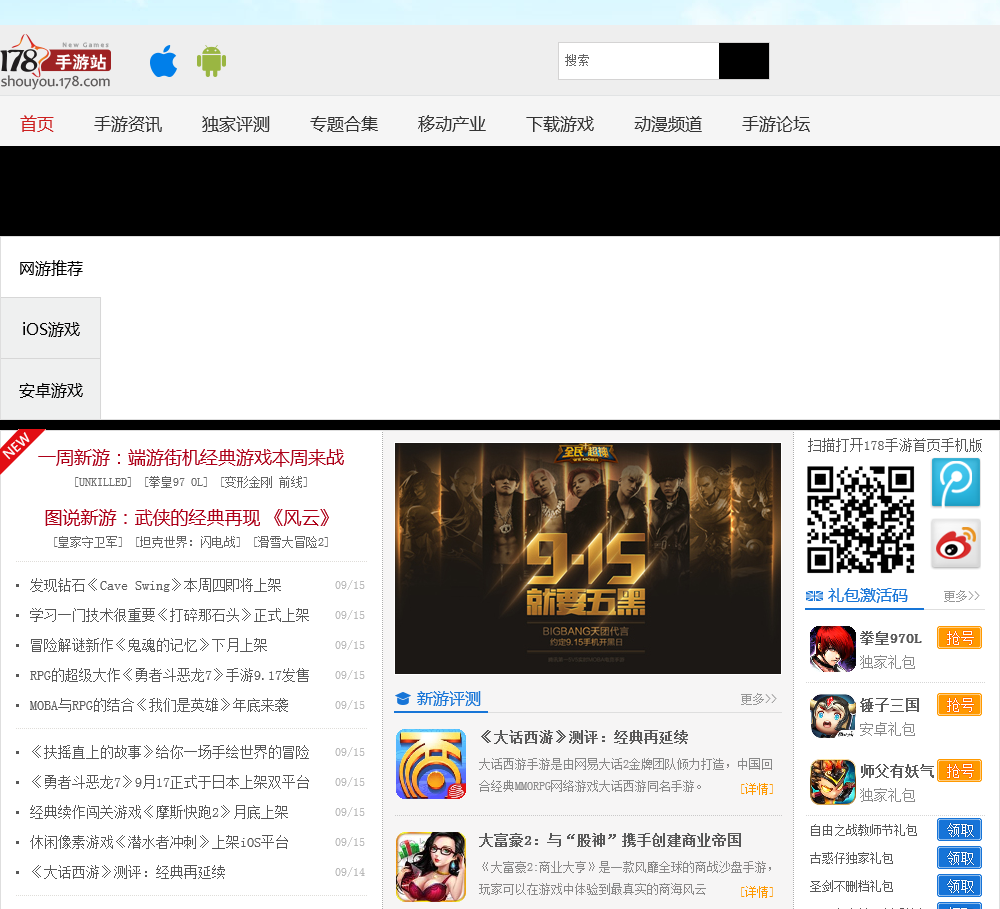Click the 大富豪2 game icon

(431, 866)
